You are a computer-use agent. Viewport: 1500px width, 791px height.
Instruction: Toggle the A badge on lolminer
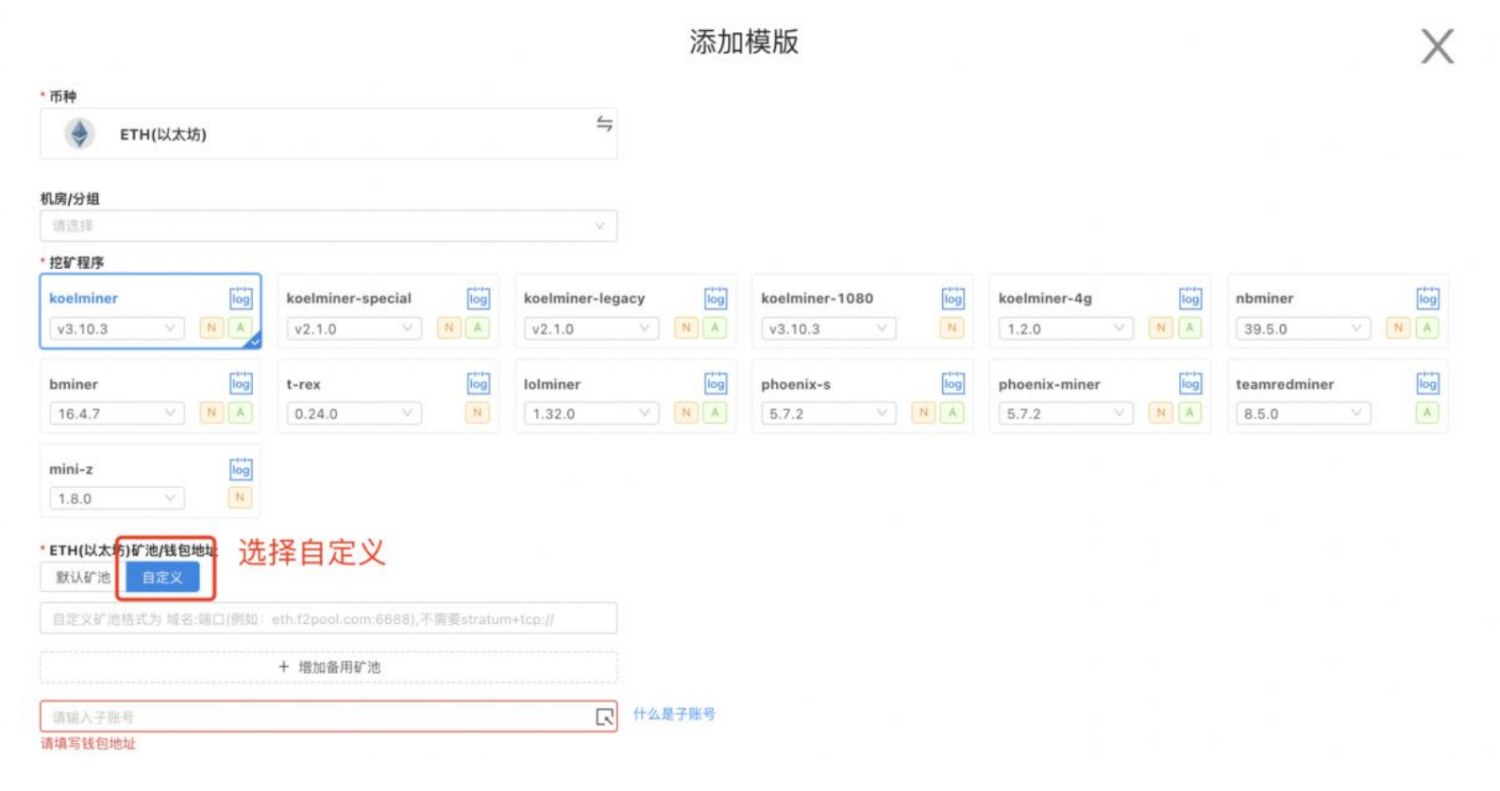pyautogui.click(x=715, y=412)
